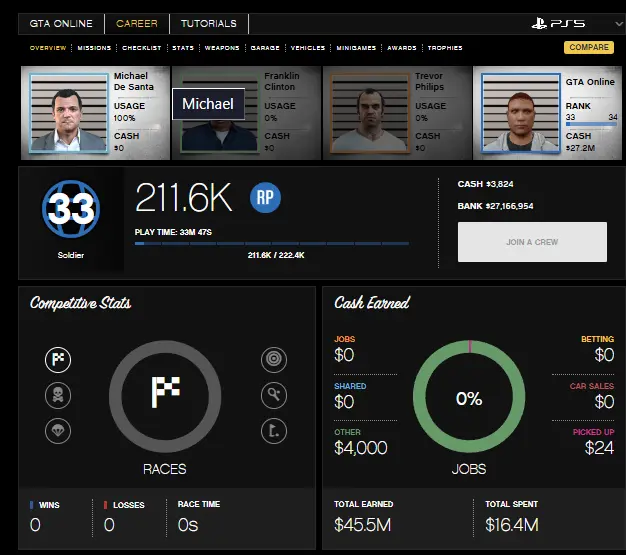Select the Races checkered flag icon
626x555 pixels.
coord(58,359)
